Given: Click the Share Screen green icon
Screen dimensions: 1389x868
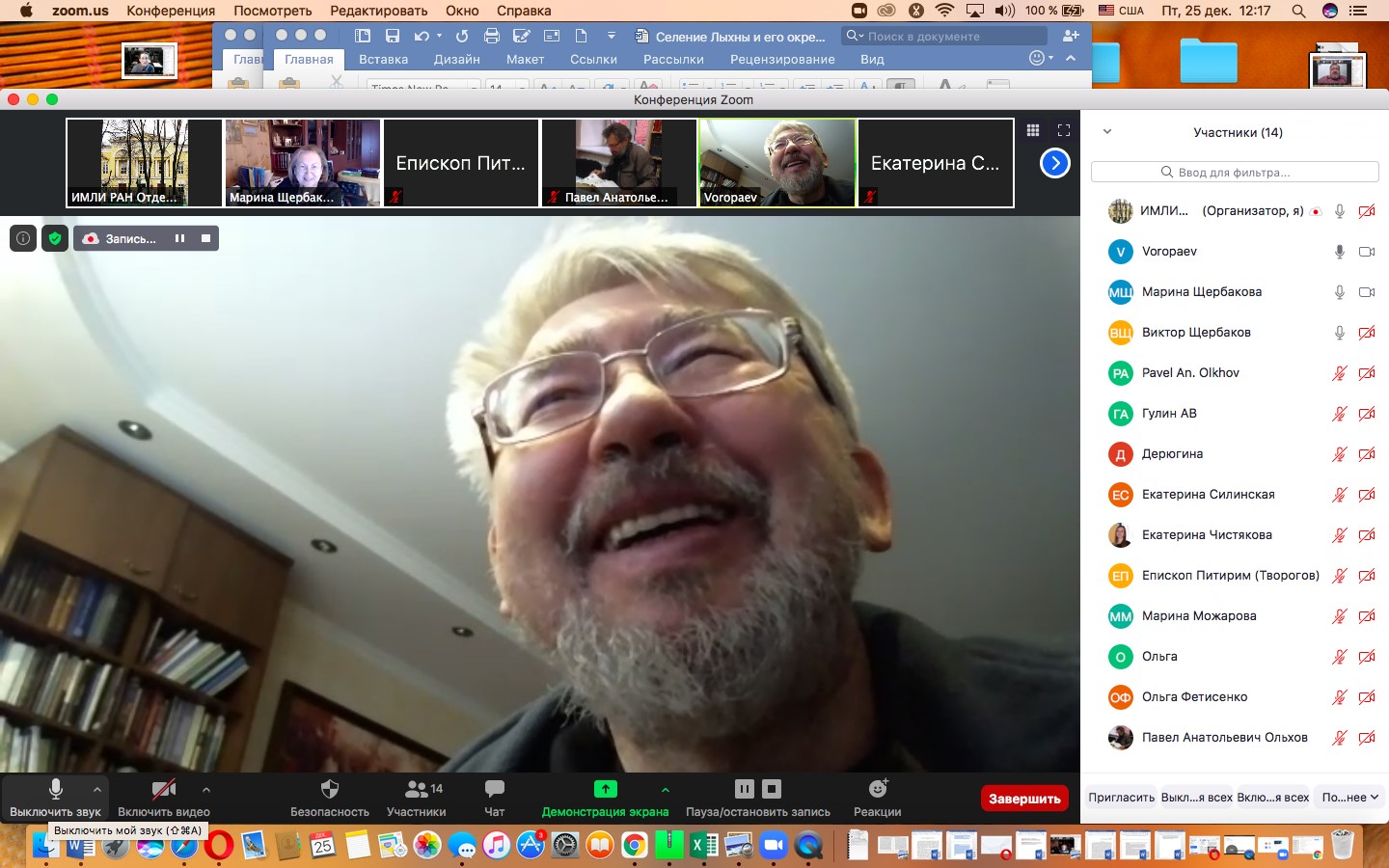Looking at the screenshot, I should tap(605, 790).
